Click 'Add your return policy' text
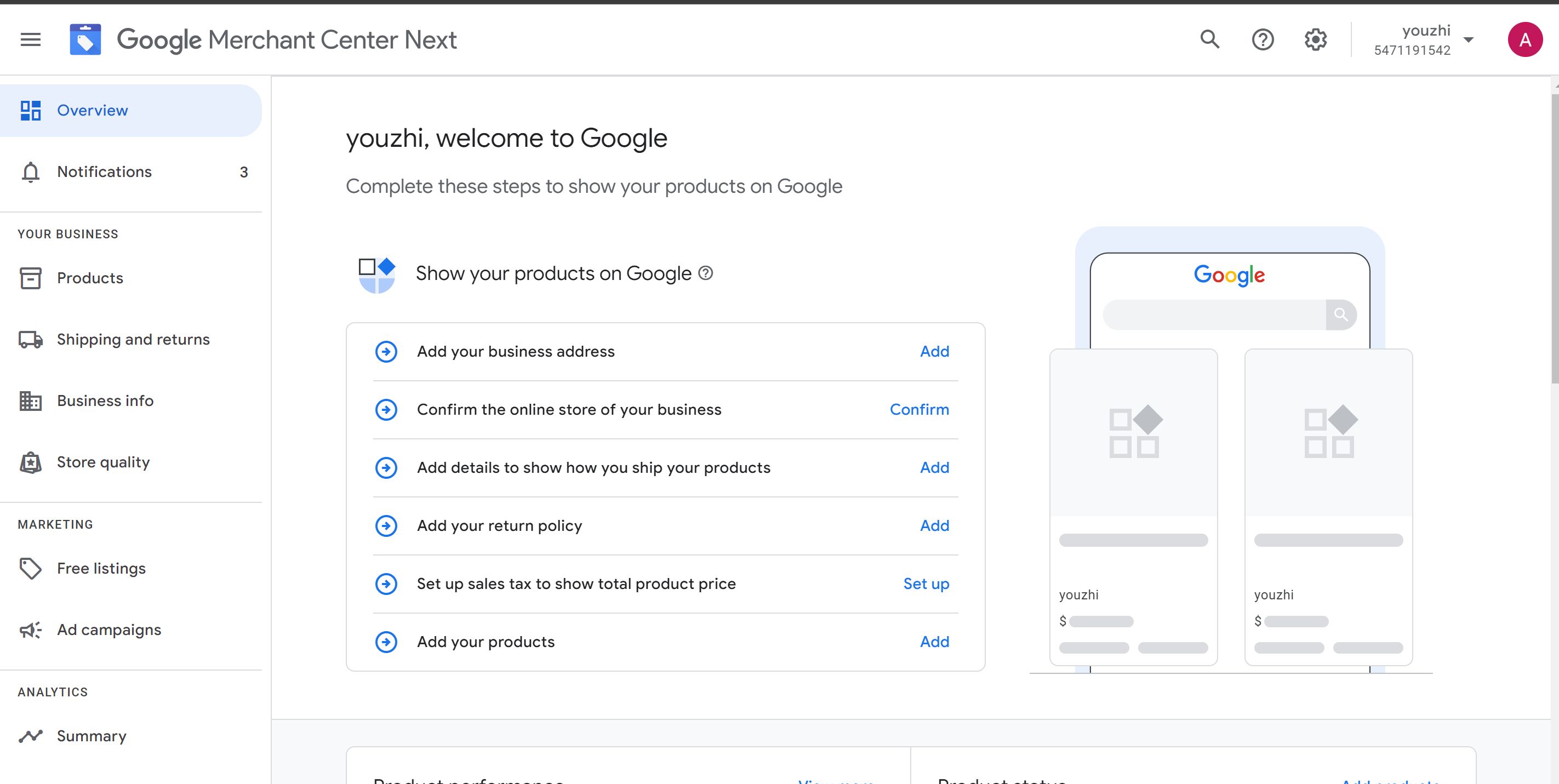This screenshot has width=1559, height=784. point(499,526)
